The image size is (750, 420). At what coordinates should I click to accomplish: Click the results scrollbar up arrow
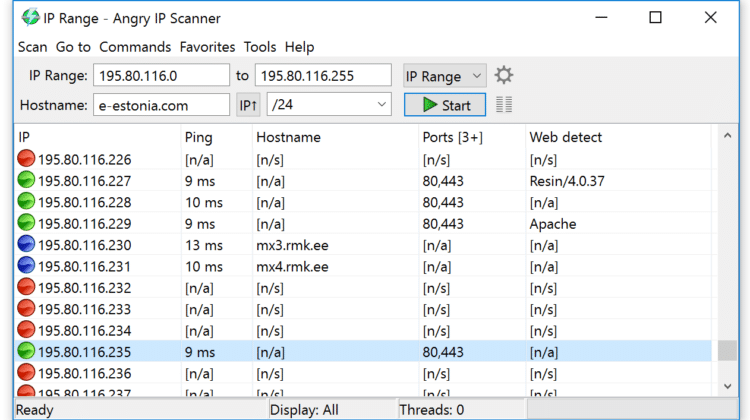(x=728, y=136)
